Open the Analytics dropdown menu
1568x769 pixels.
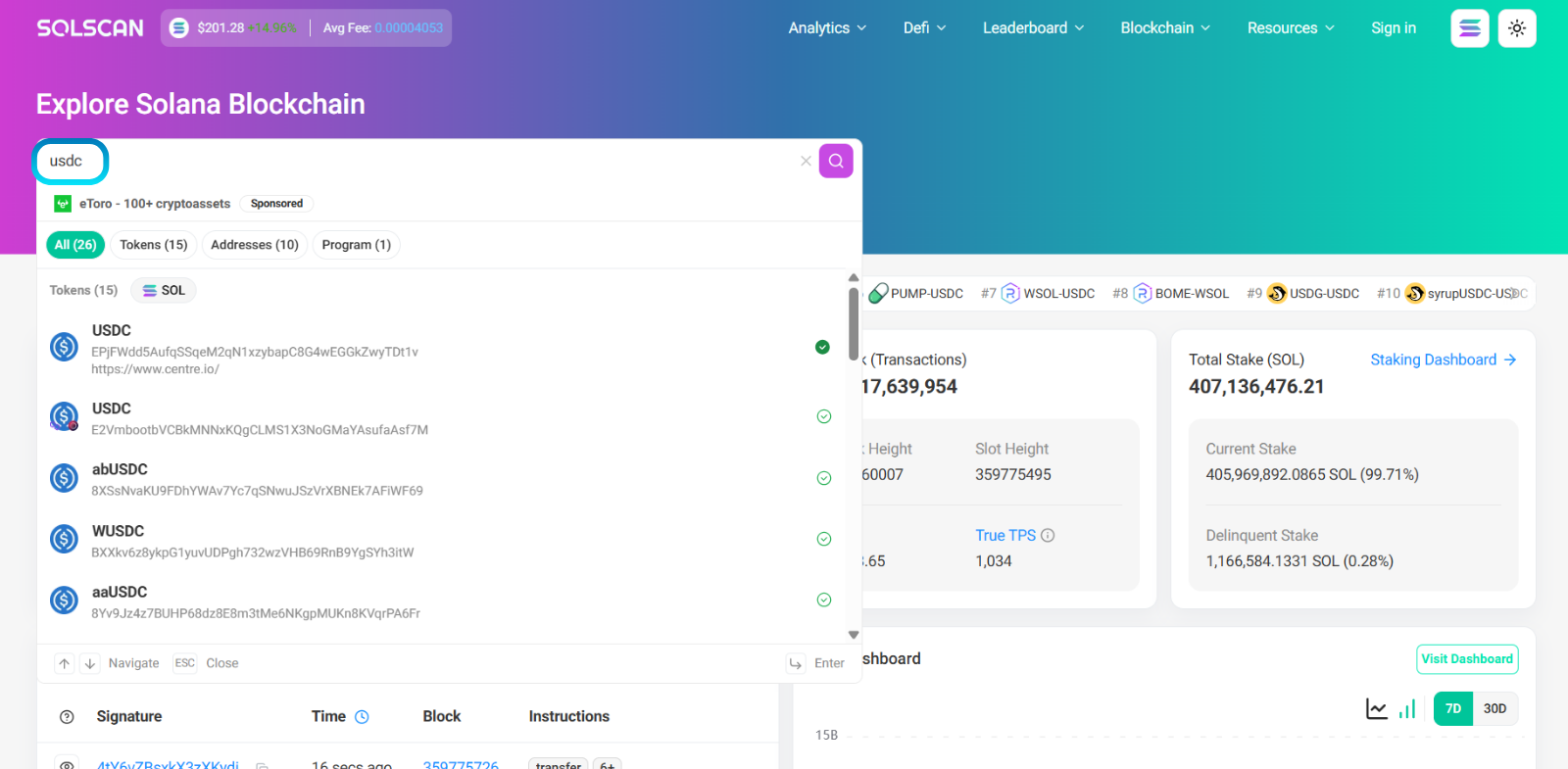tap(827, 28)
